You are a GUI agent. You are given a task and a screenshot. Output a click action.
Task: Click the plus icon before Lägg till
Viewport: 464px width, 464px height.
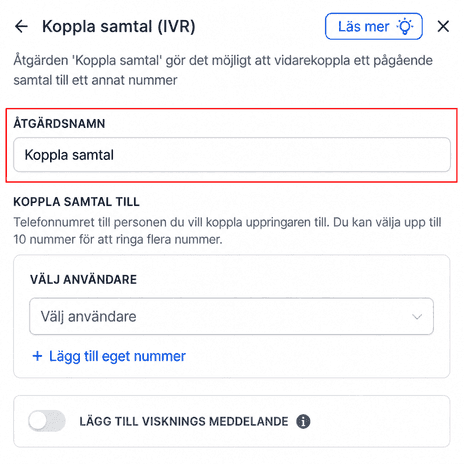[37, 356]
